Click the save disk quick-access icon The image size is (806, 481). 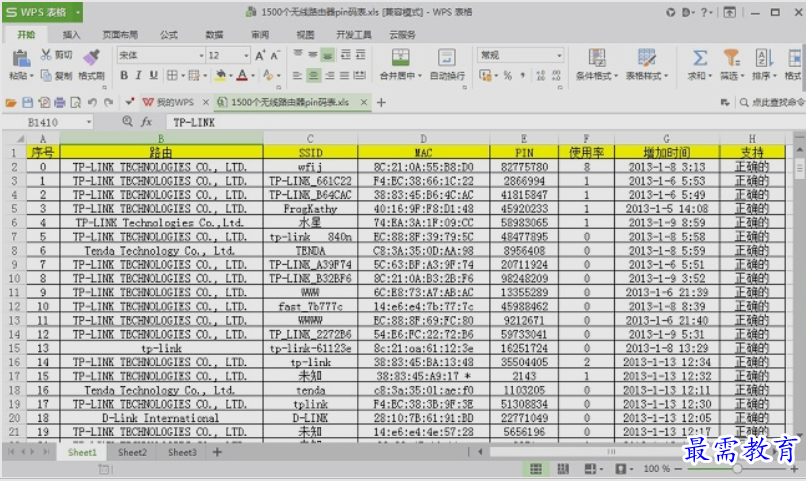27,103
